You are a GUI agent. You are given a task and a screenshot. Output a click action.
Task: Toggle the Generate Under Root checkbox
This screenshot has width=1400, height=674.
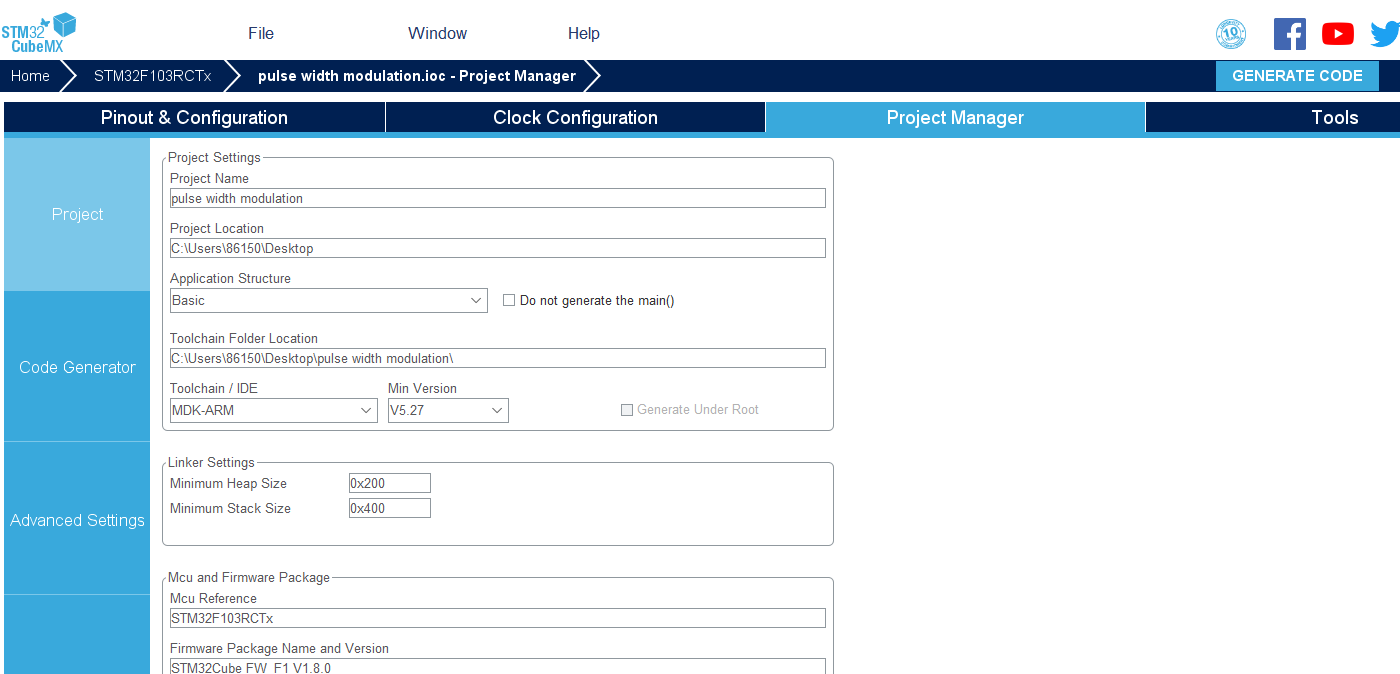pyautogui.click(x=627, y=410)
